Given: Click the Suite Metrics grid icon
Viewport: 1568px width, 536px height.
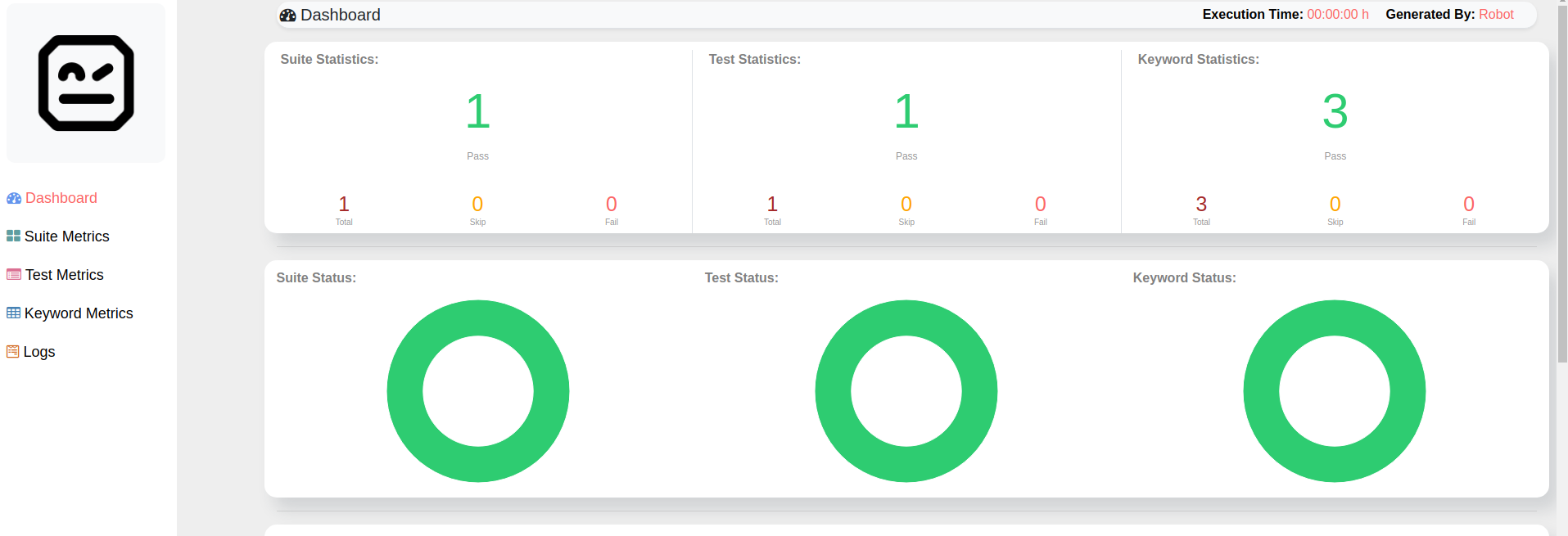Looking at the screenshot, I should point(13,236).
